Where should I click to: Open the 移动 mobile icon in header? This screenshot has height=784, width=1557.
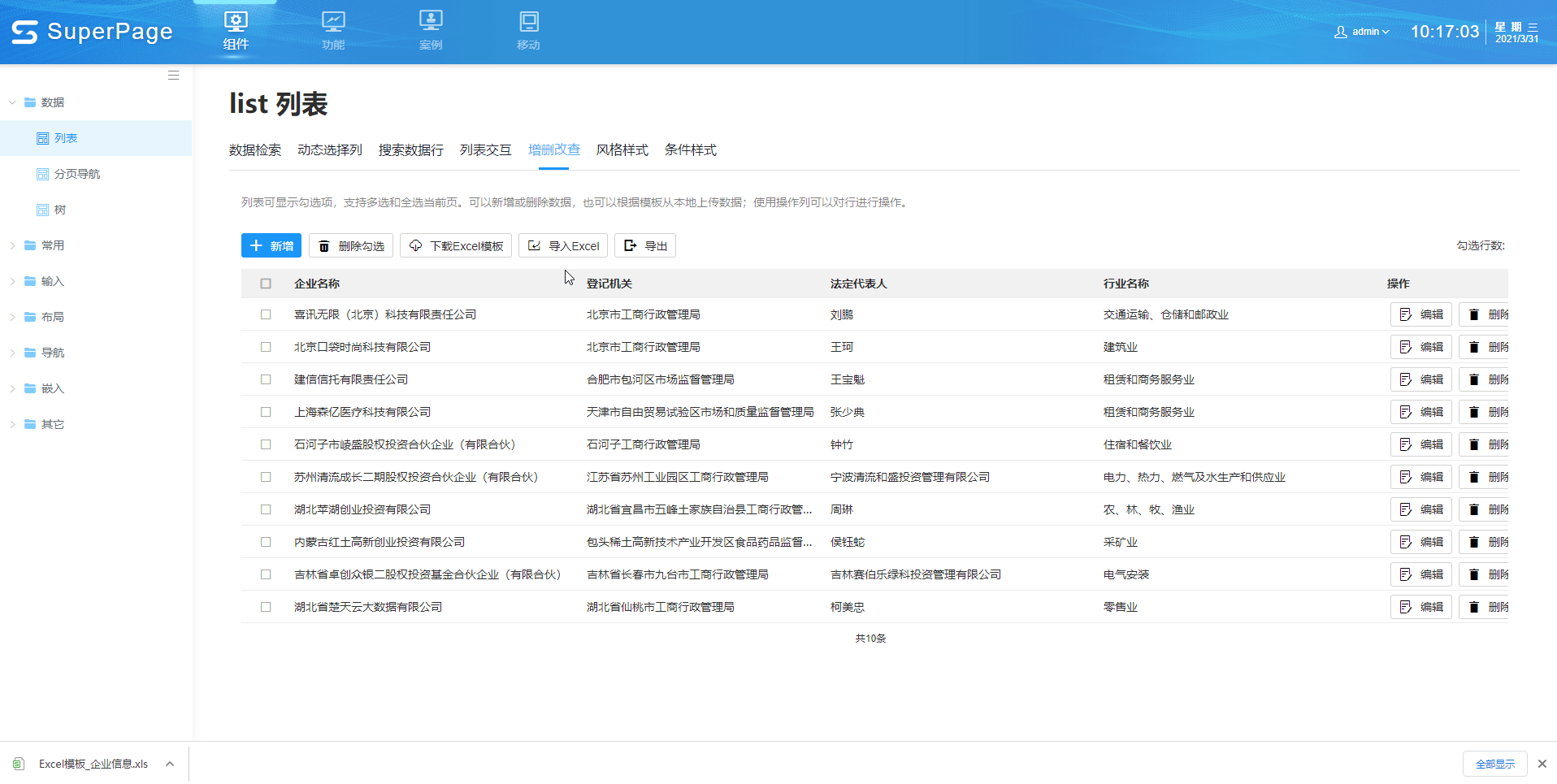(528, 31)
